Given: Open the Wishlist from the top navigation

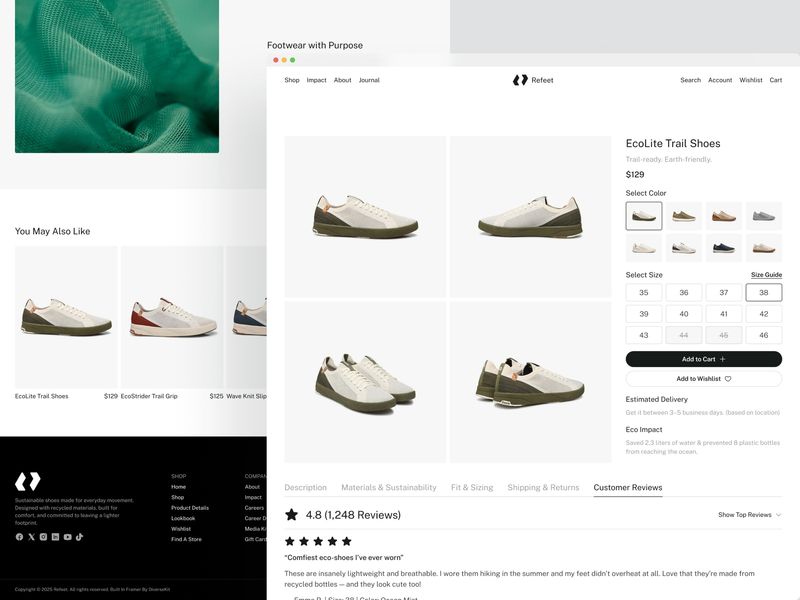Looking at the screenshot, I should 750,79.
